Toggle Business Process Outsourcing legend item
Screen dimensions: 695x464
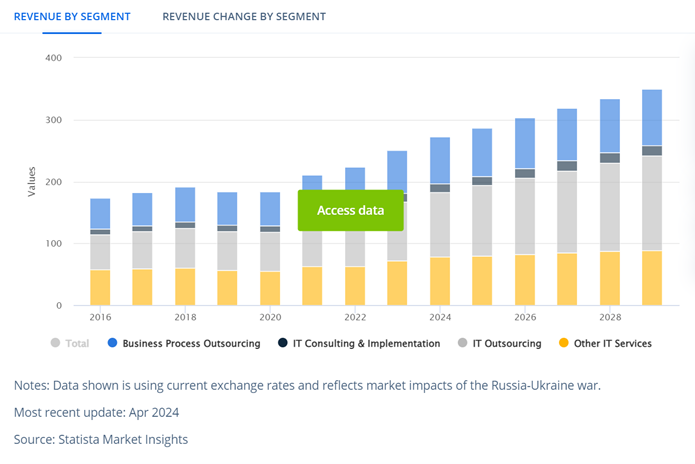coord(191,344)
